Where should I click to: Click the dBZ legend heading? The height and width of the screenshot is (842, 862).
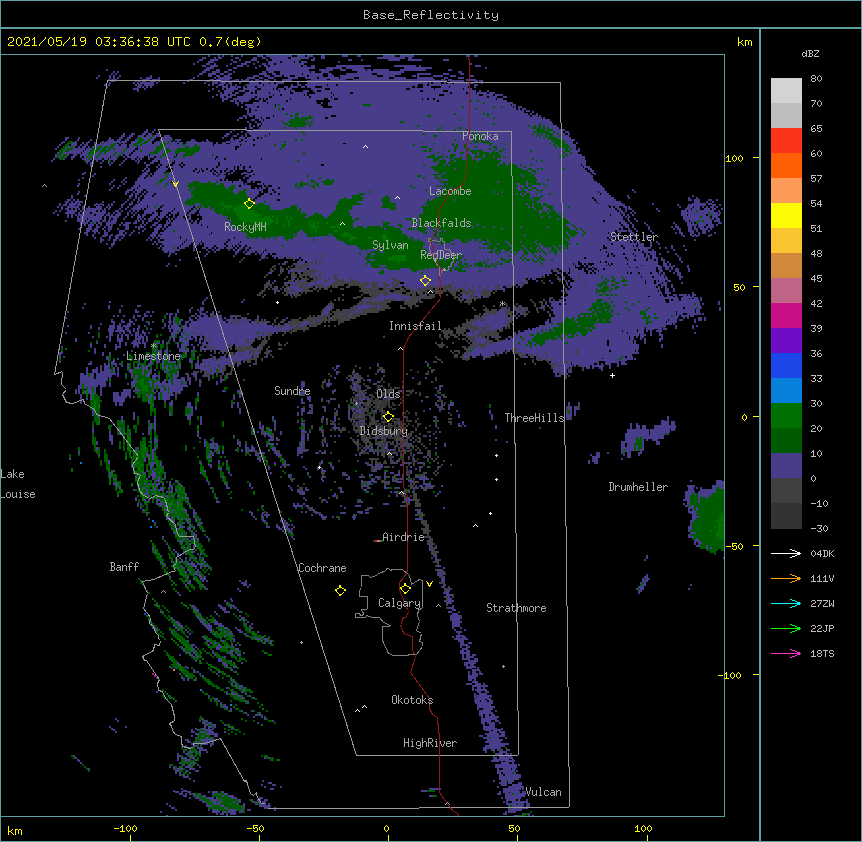810,54
